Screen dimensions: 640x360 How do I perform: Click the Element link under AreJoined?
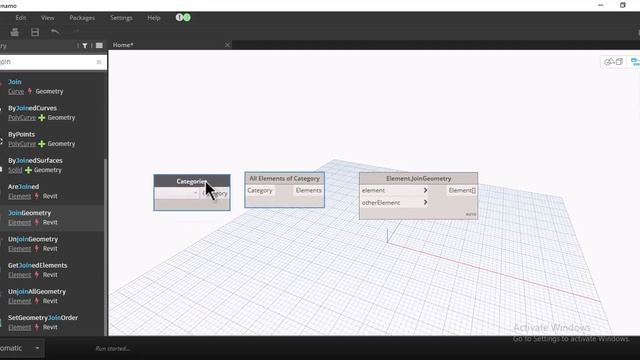[x=20, y=196]
